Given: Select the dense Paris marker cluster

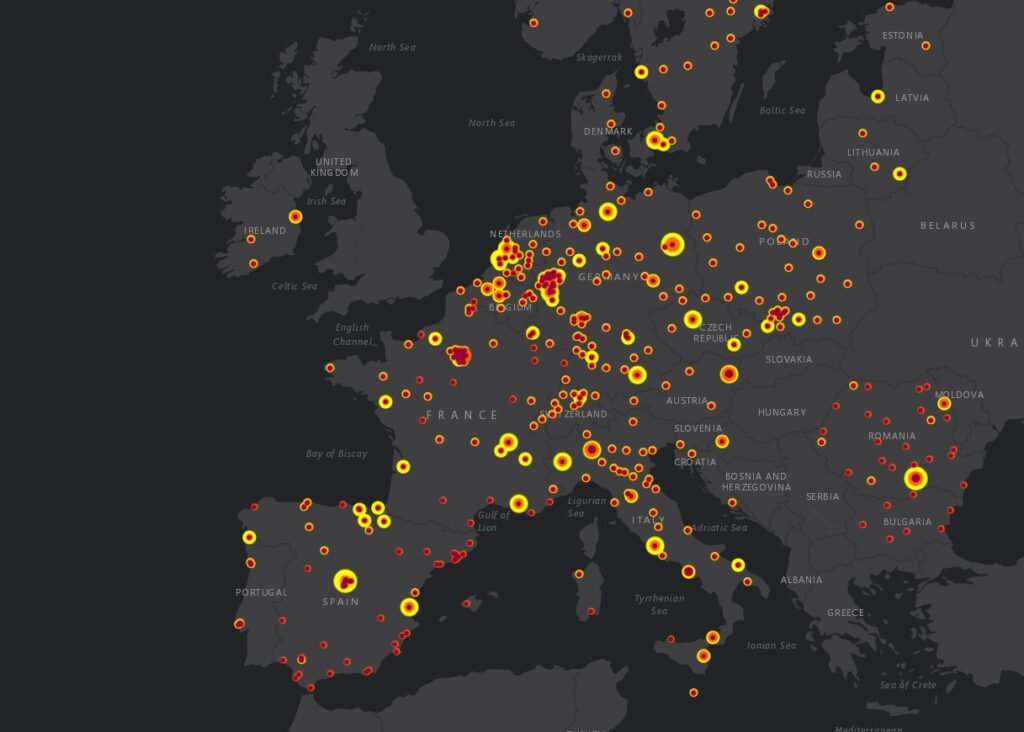Looking at the screenshot, I should [x=459, y=355].
